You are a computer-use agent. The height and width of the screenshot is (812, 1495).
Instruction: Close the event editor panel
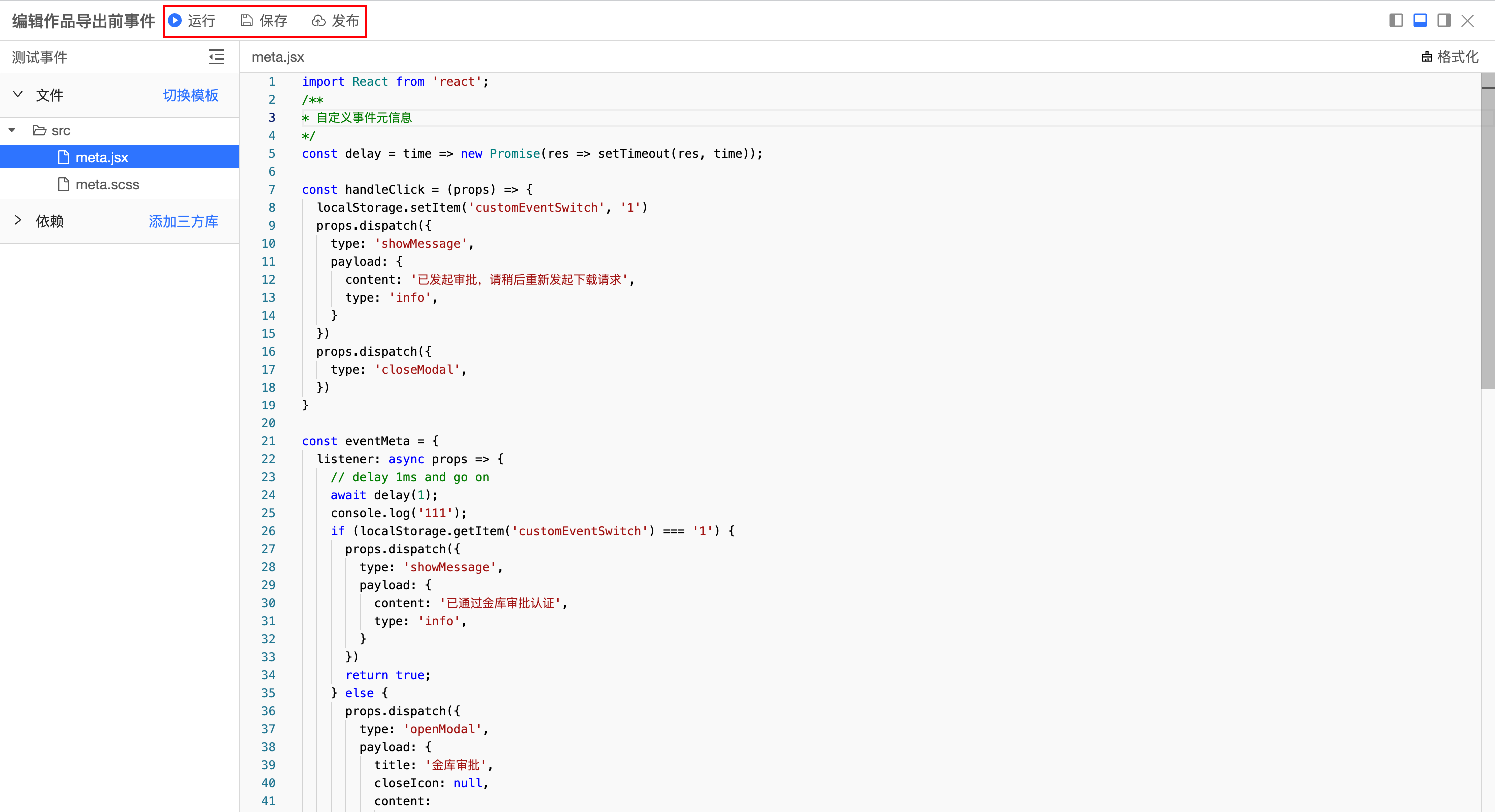click(1467, 21)
